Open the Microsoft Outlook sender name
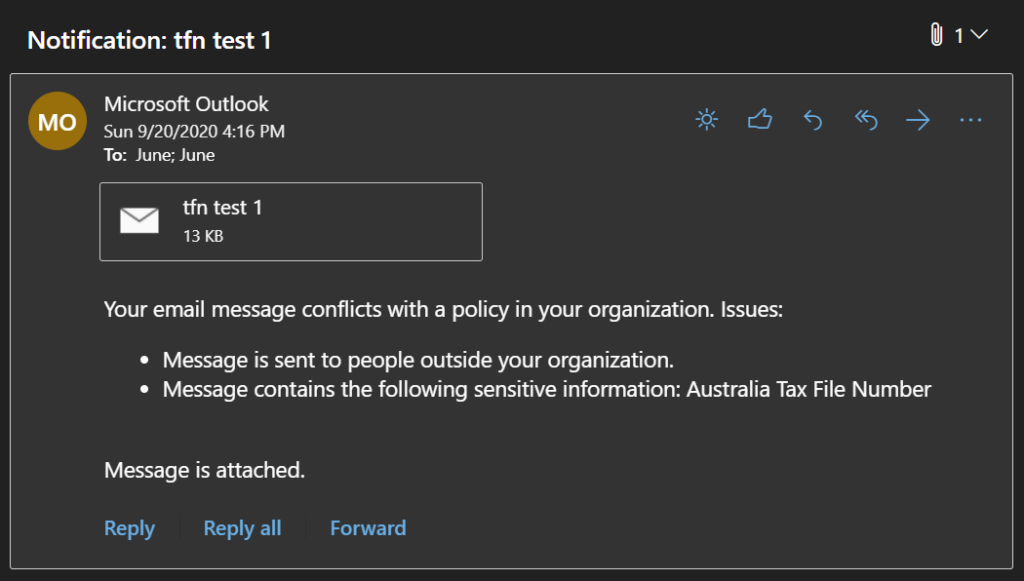The height and width of the screenshot is (581, 1024). coord(186,104)
